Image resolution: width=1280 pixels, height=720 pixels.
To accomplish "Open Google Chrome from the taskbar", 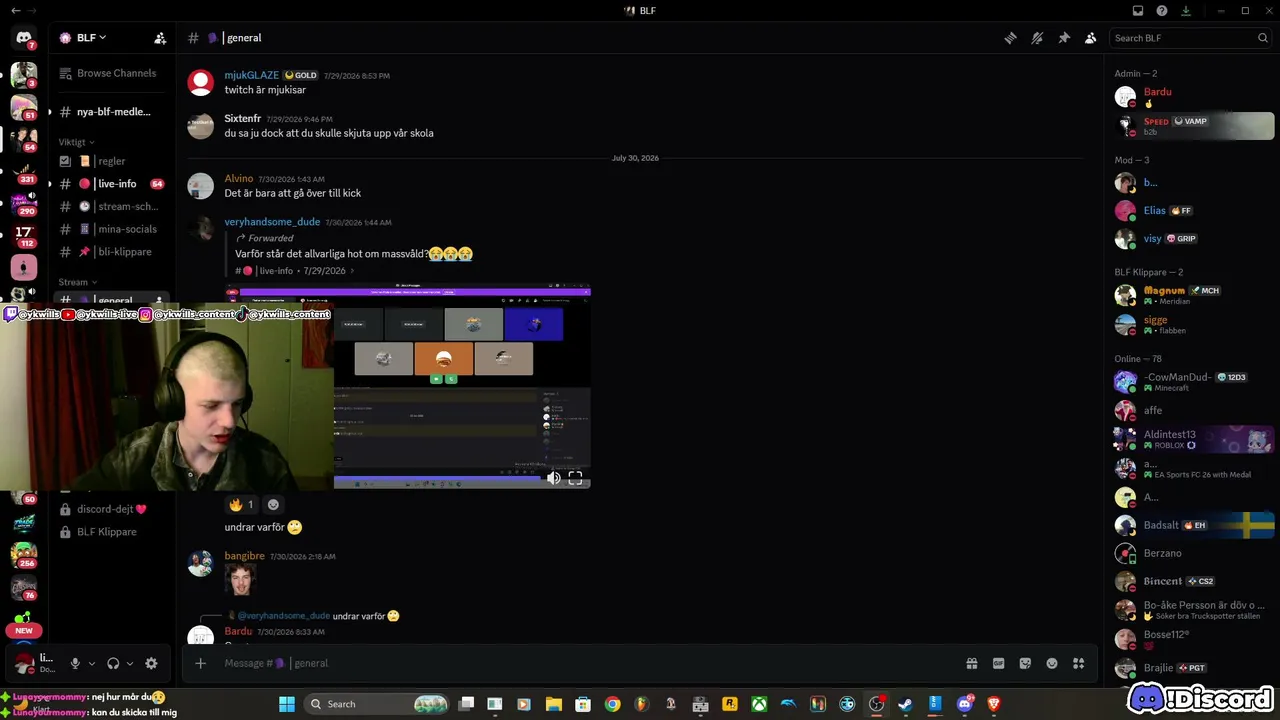I will (612, 704).
